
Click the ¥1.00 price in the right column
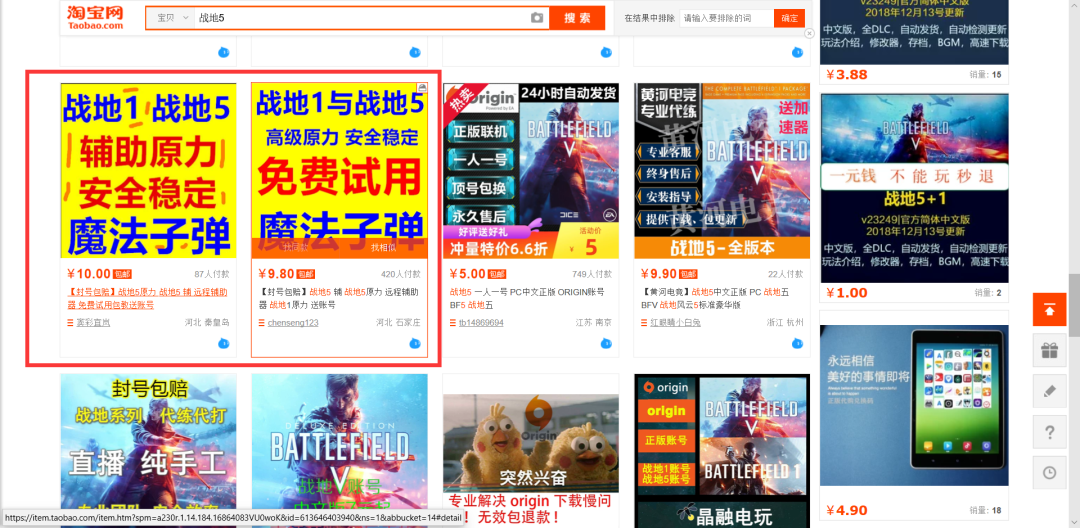click(847, 293)
